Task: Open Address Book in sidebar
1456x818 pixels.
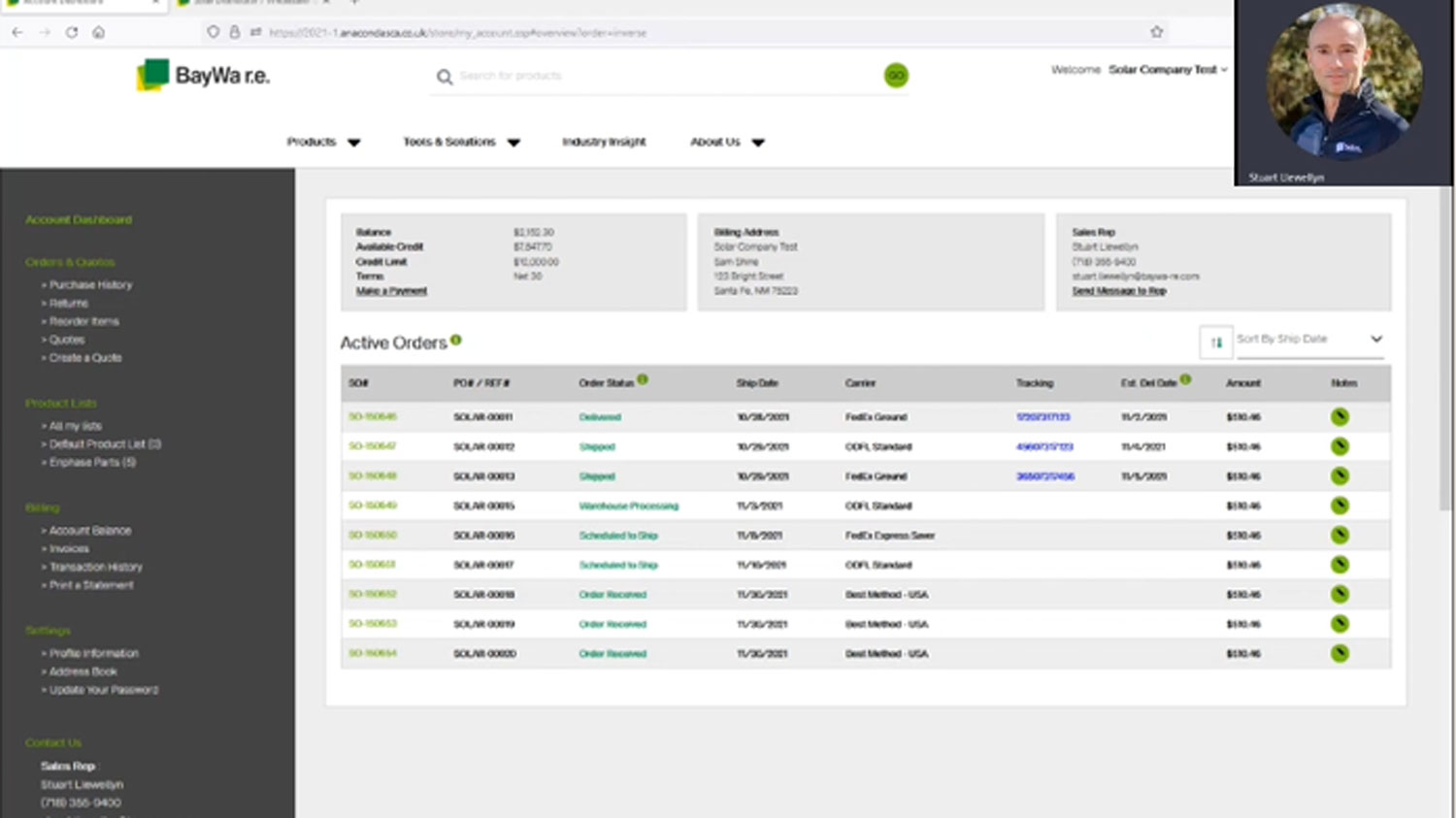Action: click(83, 671)
